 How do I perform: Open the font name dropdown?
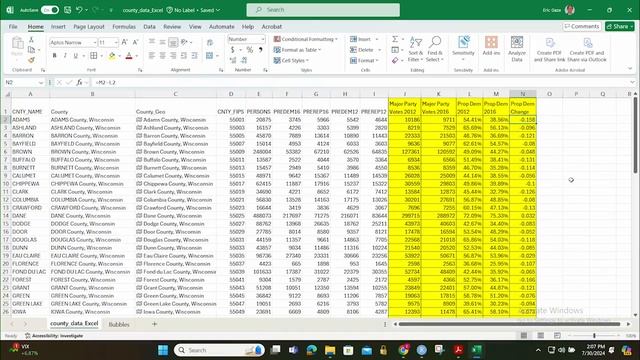[95, 42]
